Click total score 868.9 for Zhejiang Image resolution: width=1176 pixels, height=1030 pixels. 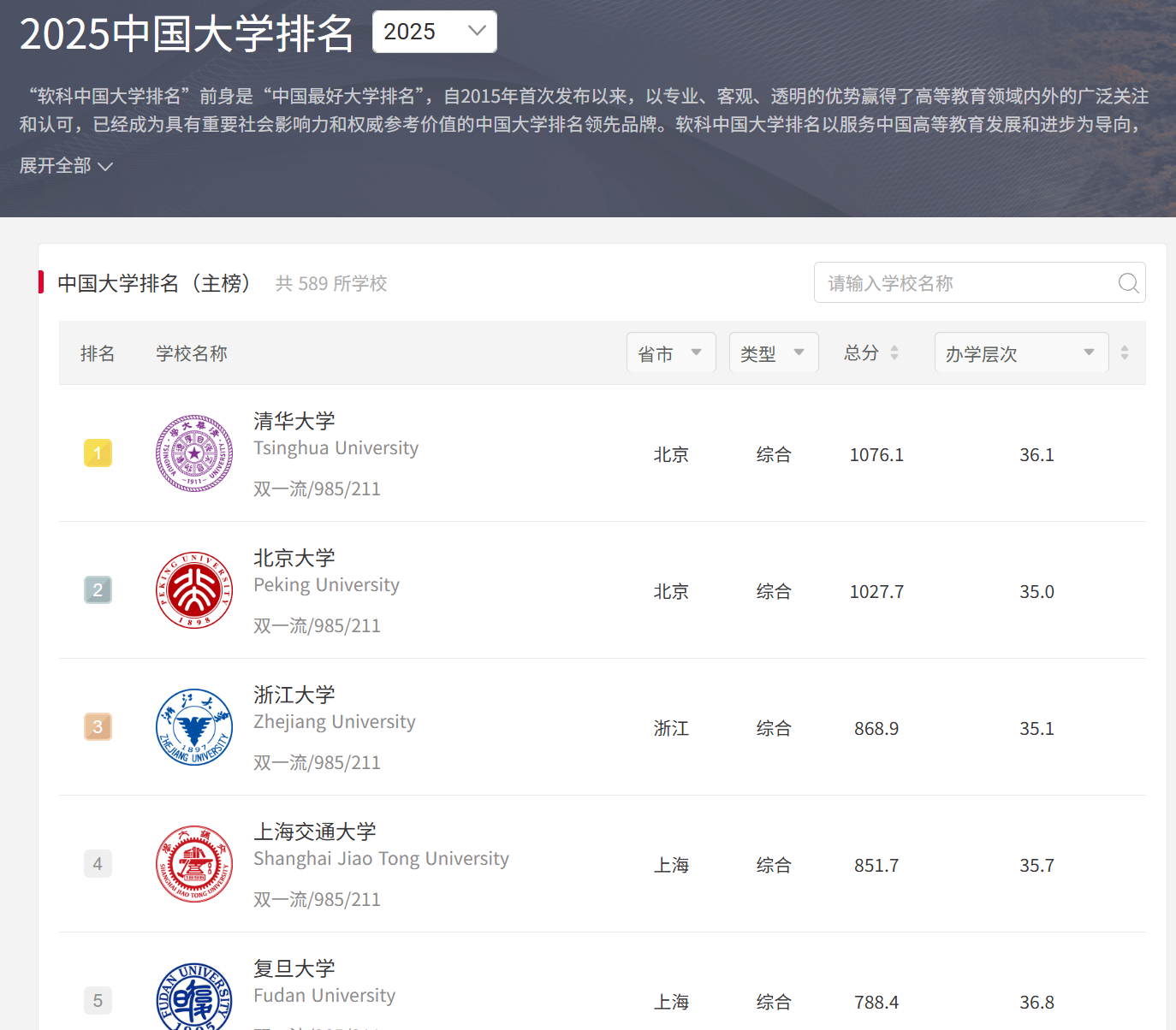click(x=876, y=729)
